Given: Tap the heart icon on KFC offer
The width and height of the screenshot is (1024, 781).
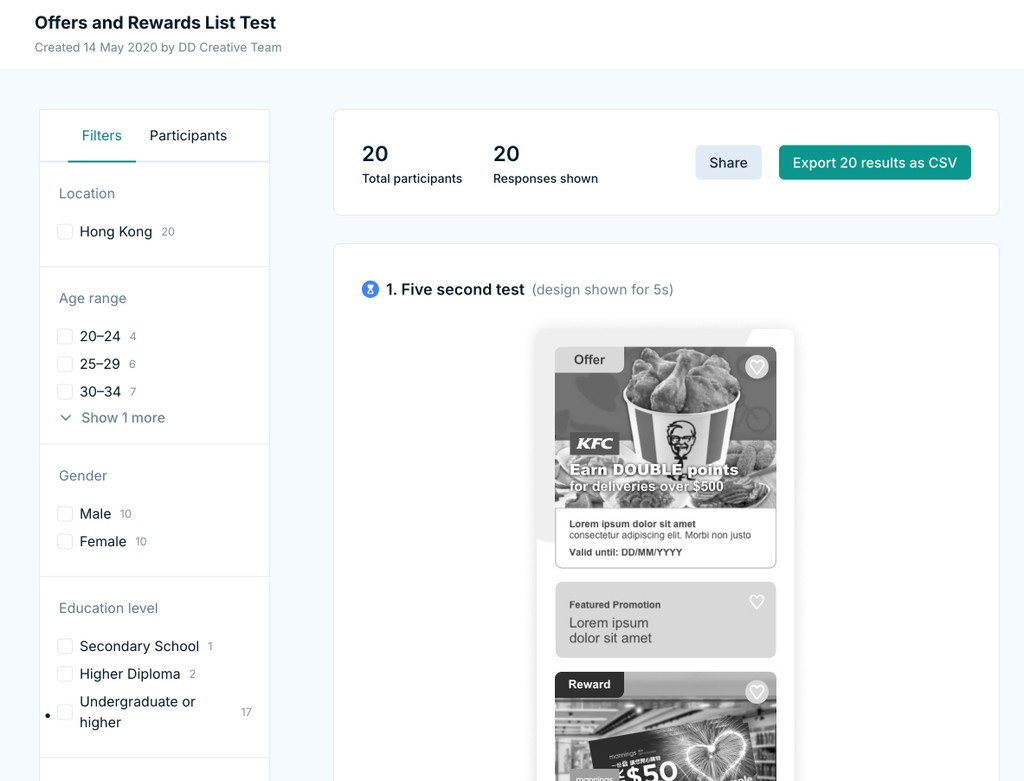Looking at the screenshot, I should click(757, 367).
